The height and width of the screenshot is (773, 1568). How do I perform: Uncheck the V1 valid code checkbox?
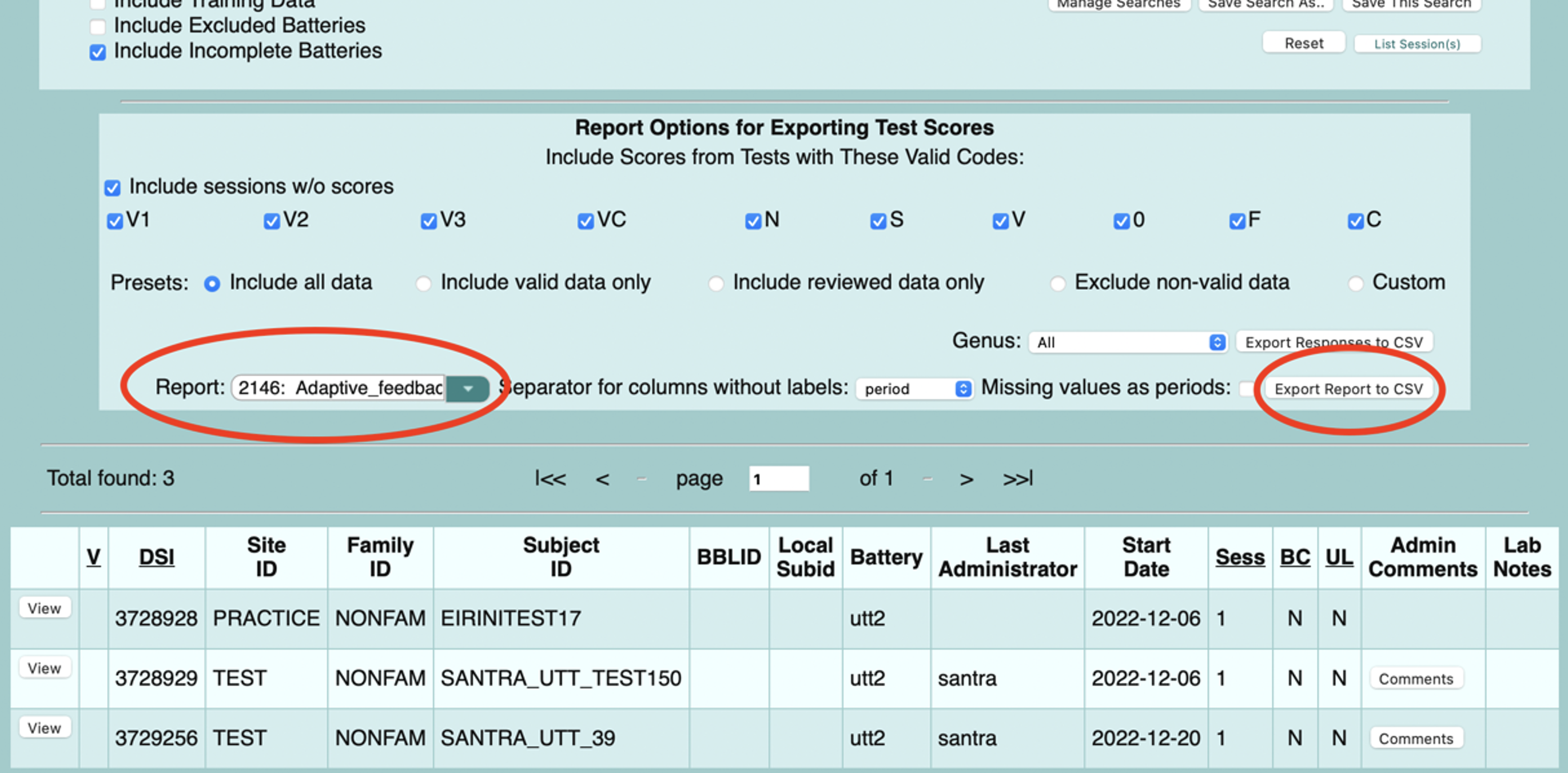coord(115,221)
